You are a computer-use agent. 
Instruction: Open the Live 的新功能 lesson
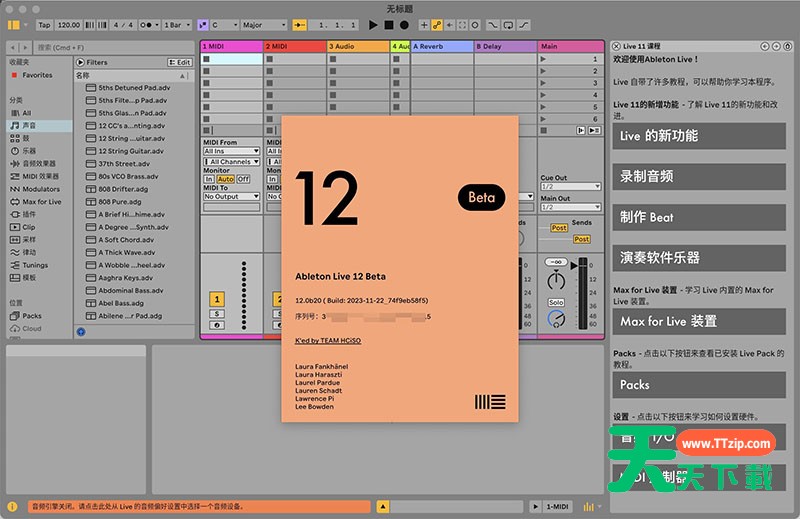point(699,136)
